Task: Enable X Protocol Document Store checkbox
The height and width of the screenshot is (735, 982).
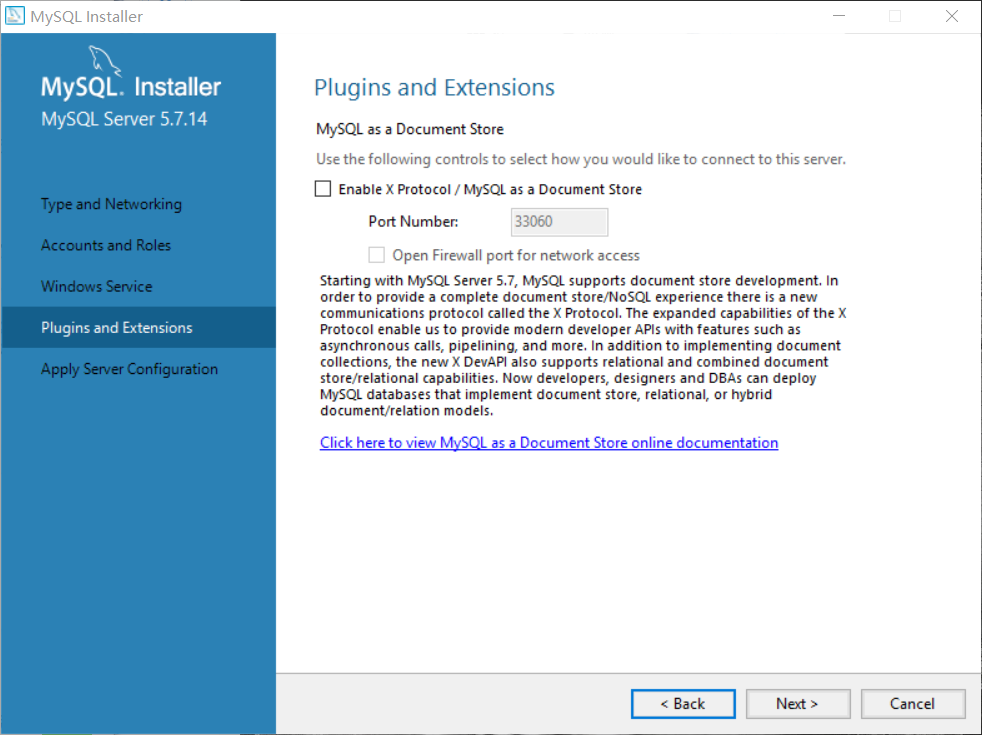Action: pos(323,188)
